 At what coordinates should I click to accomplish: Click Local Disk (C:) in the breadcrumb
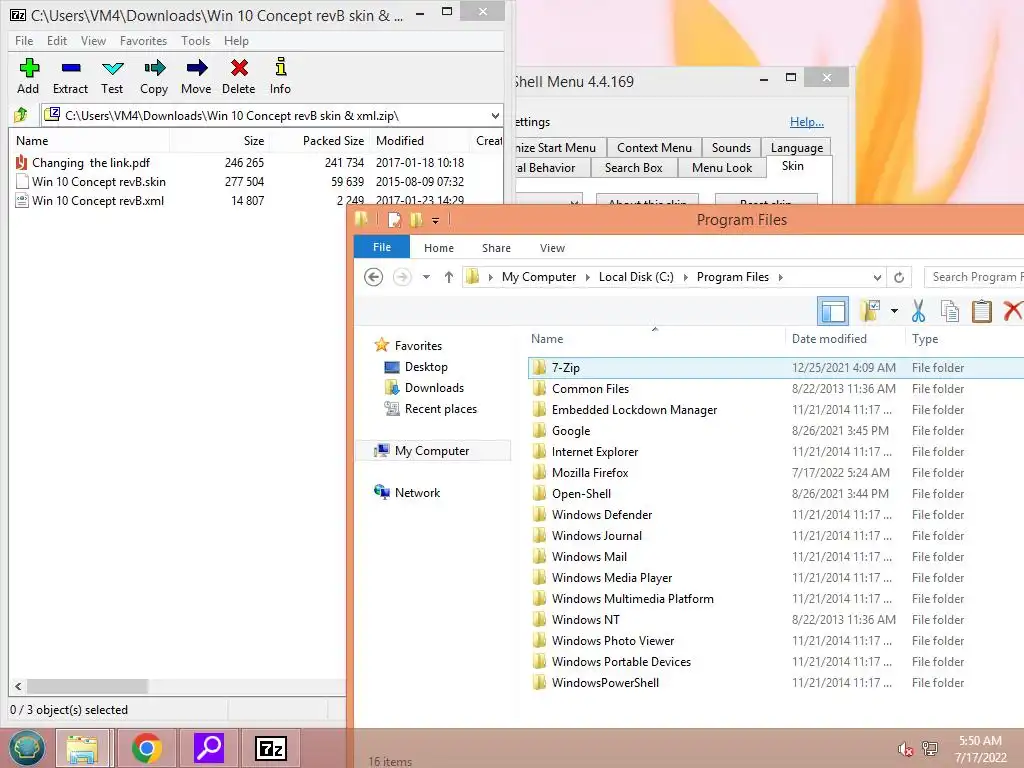click(x=636, y=277)
